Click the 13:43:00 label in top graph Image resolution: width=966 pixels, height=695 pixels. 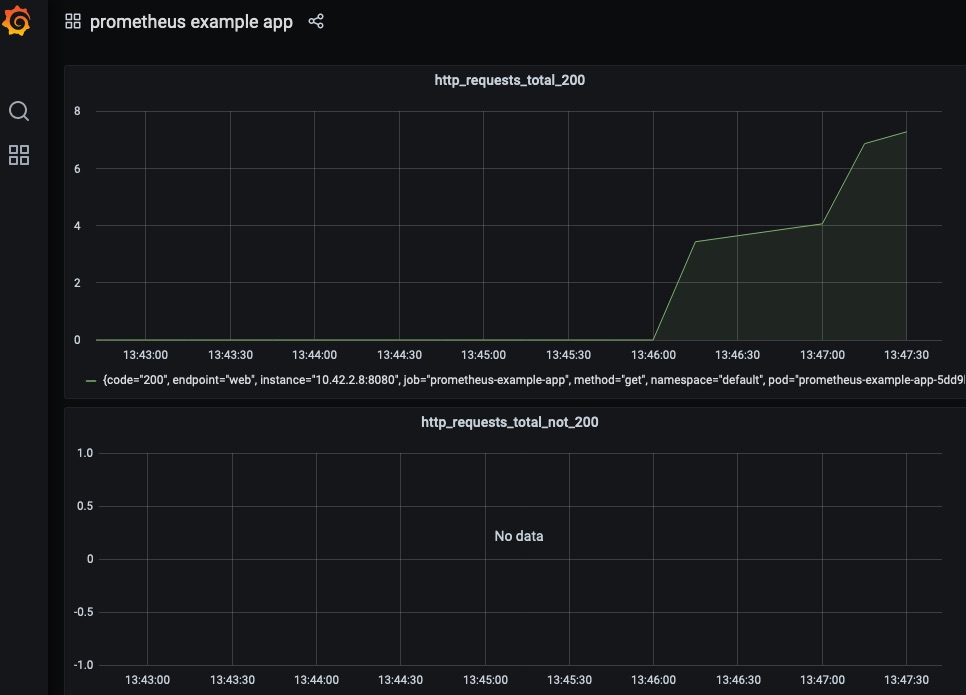[x=145, y=355]
